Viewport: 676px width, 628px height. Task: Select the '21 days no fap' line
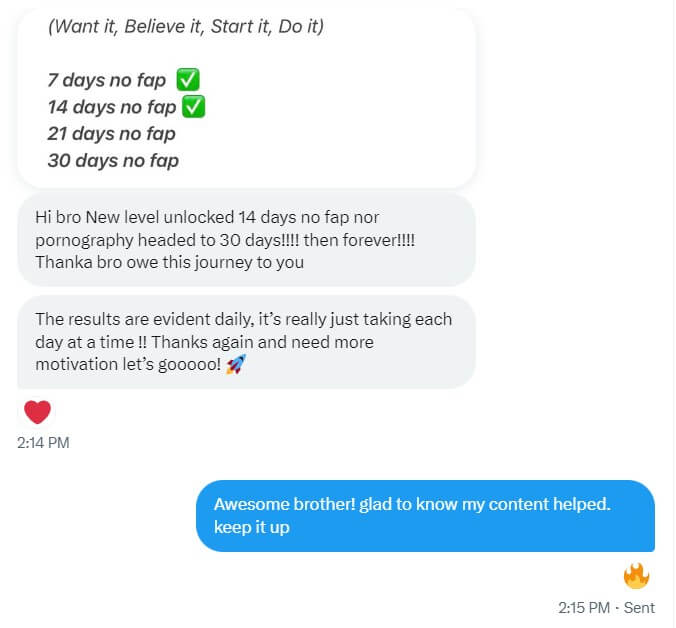tap(112, 134)
